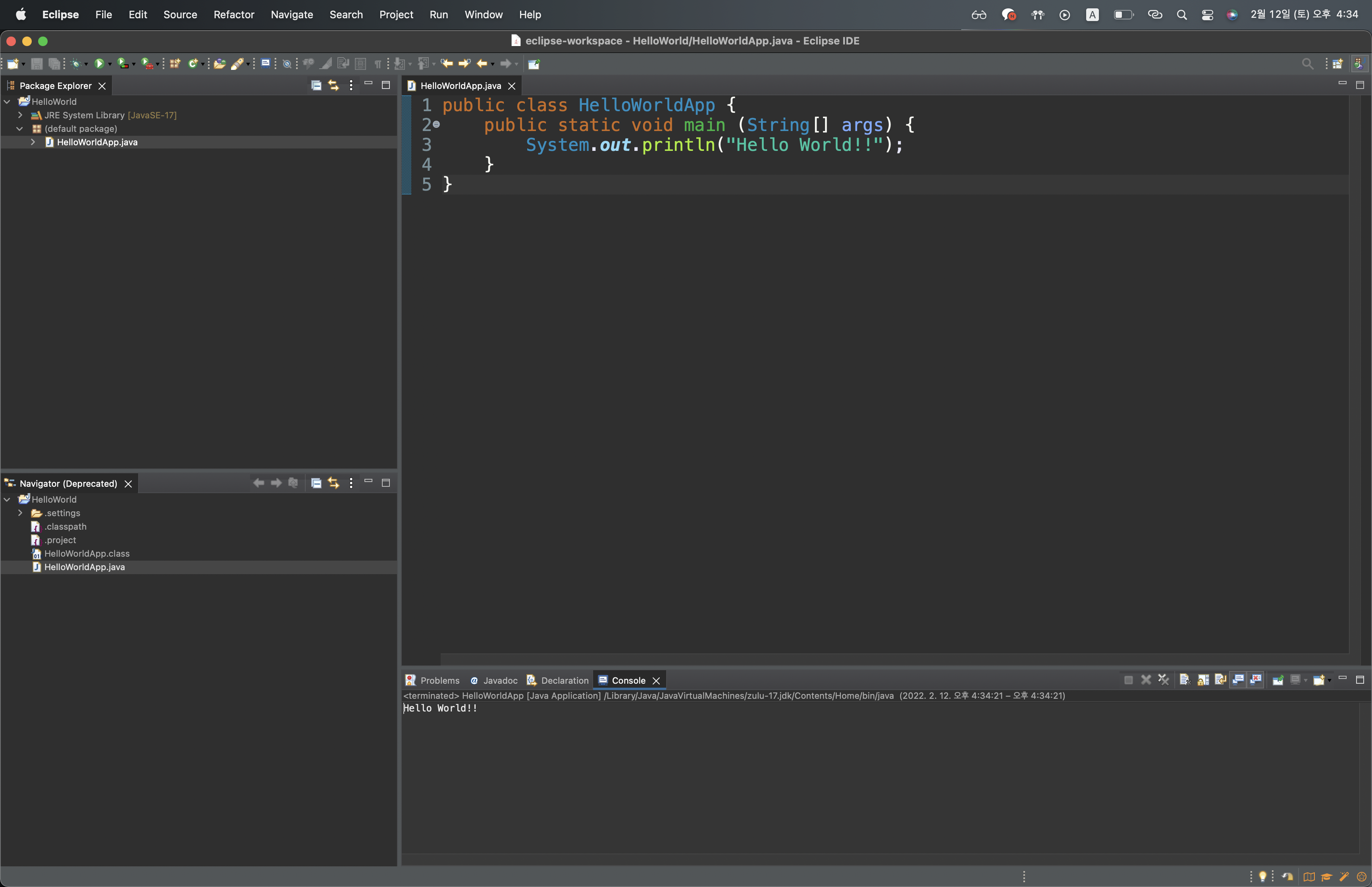Open the Refactor menu
1372x887 pixels.
(233, 14)
